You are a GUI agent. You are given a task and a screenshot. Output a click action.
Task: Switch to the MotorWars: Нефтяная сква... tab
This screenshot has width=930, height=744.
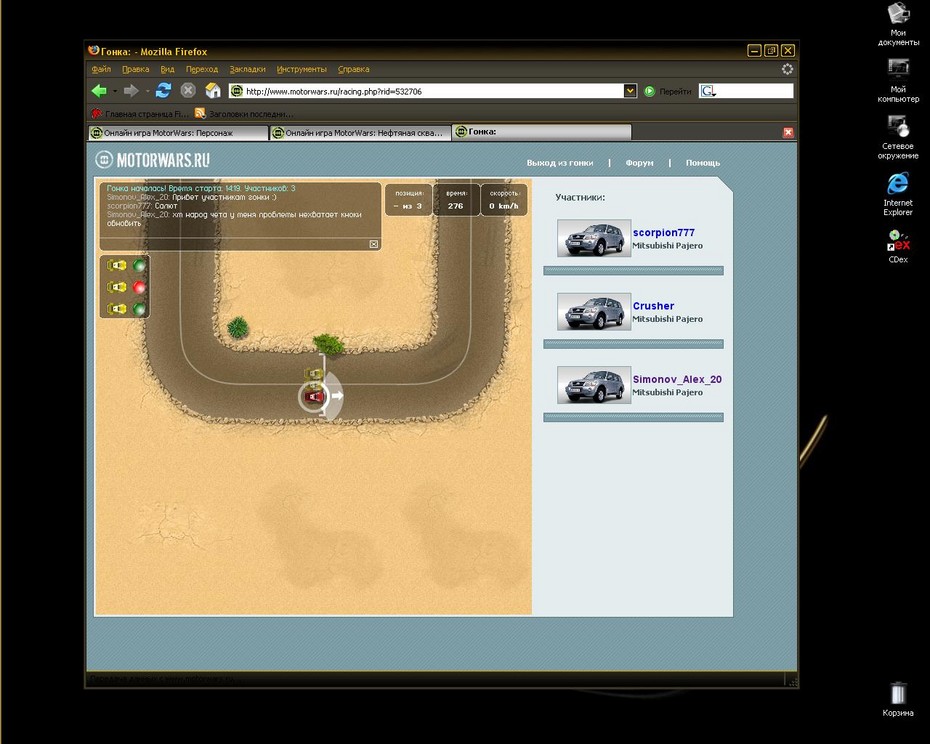click(359, 133)
